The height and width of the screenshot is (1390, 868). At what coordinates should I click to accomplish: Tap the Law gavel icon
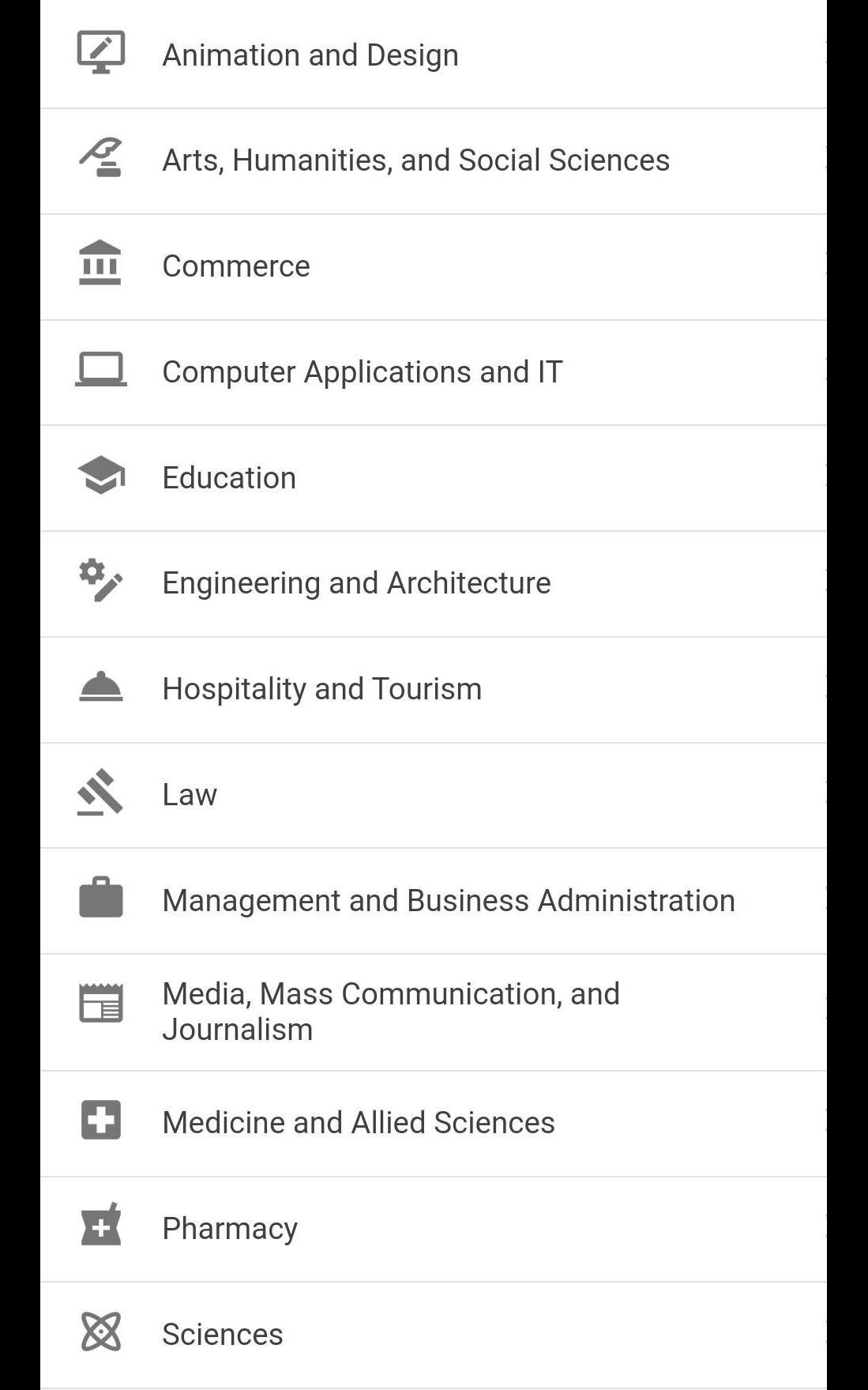(100, 792)
